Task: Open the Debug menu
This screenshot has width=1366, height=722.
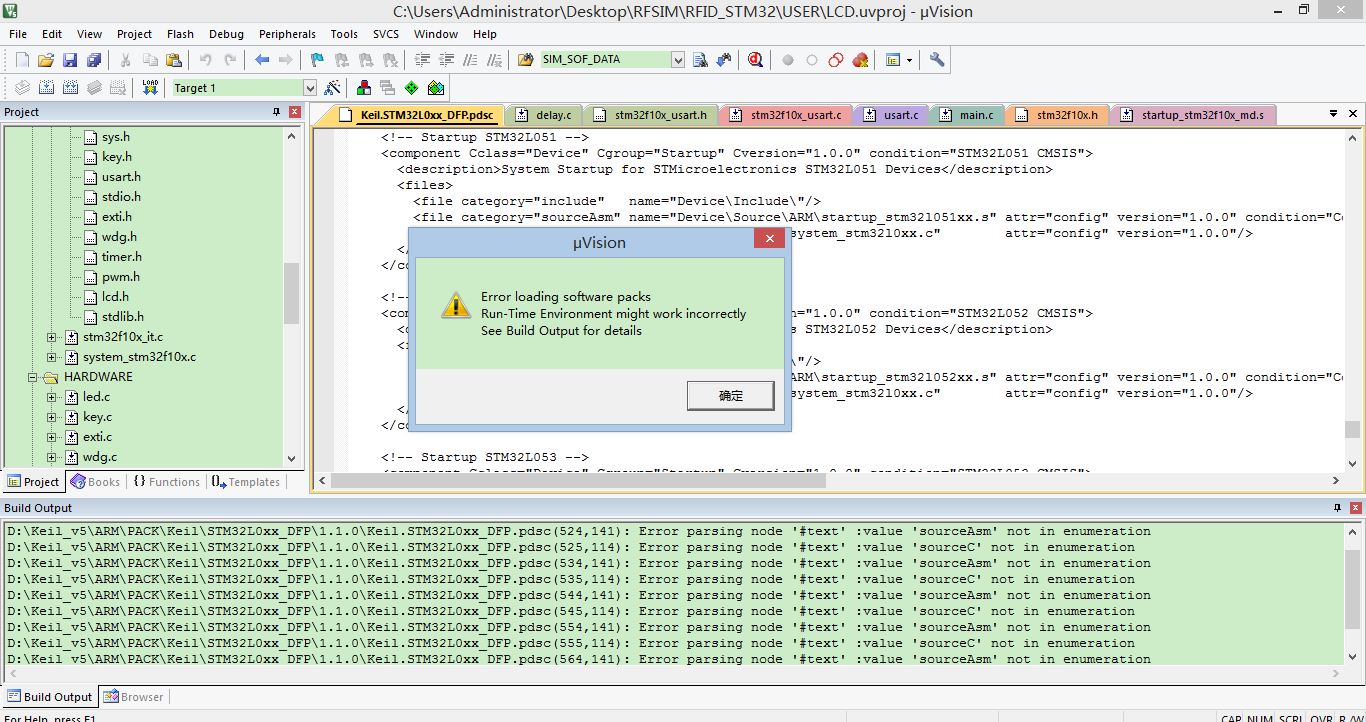Action: (x=226, y=34)
